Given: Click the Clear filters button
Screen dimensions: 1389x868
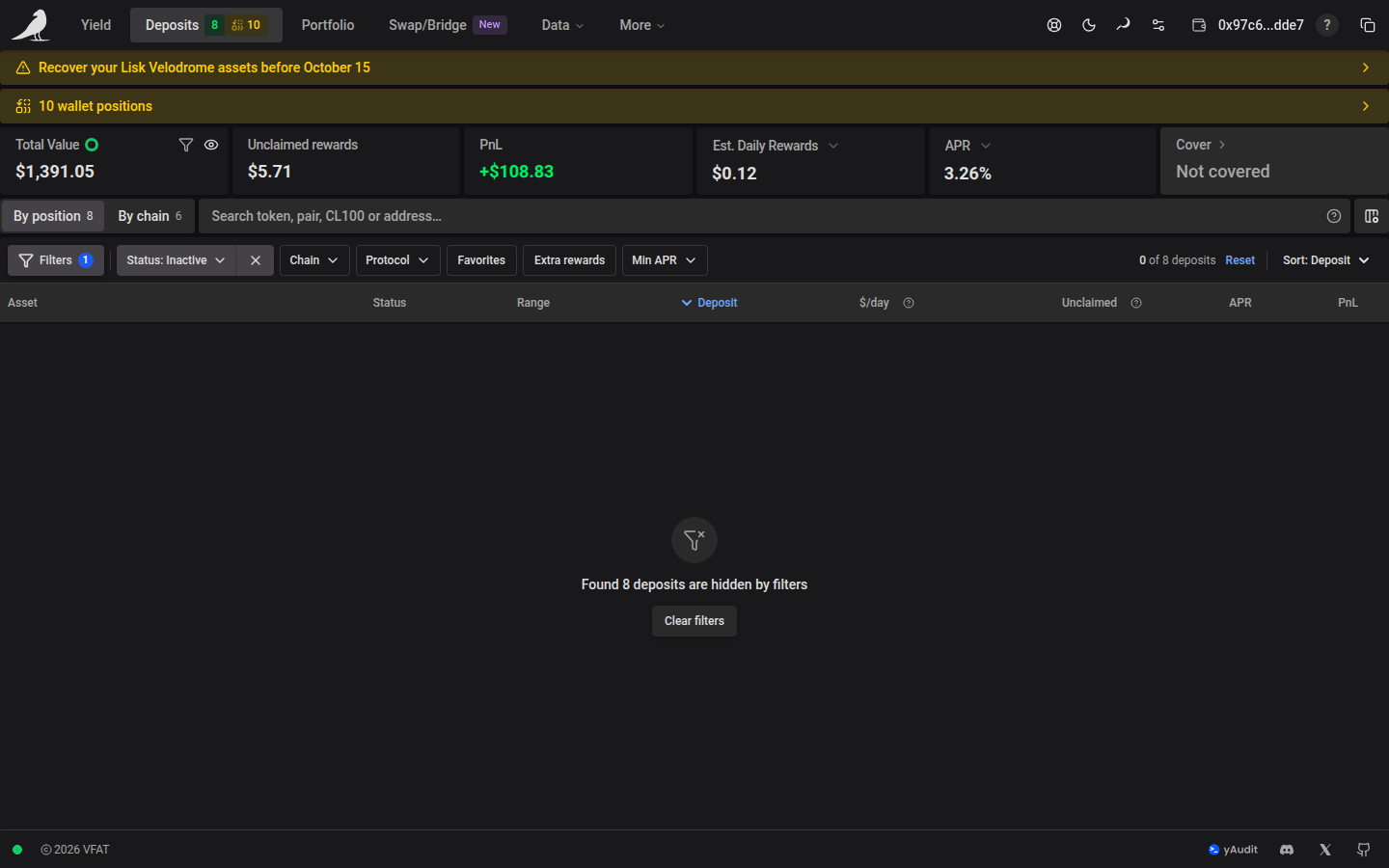Looking at the screenshot, I should pos(694,621).
